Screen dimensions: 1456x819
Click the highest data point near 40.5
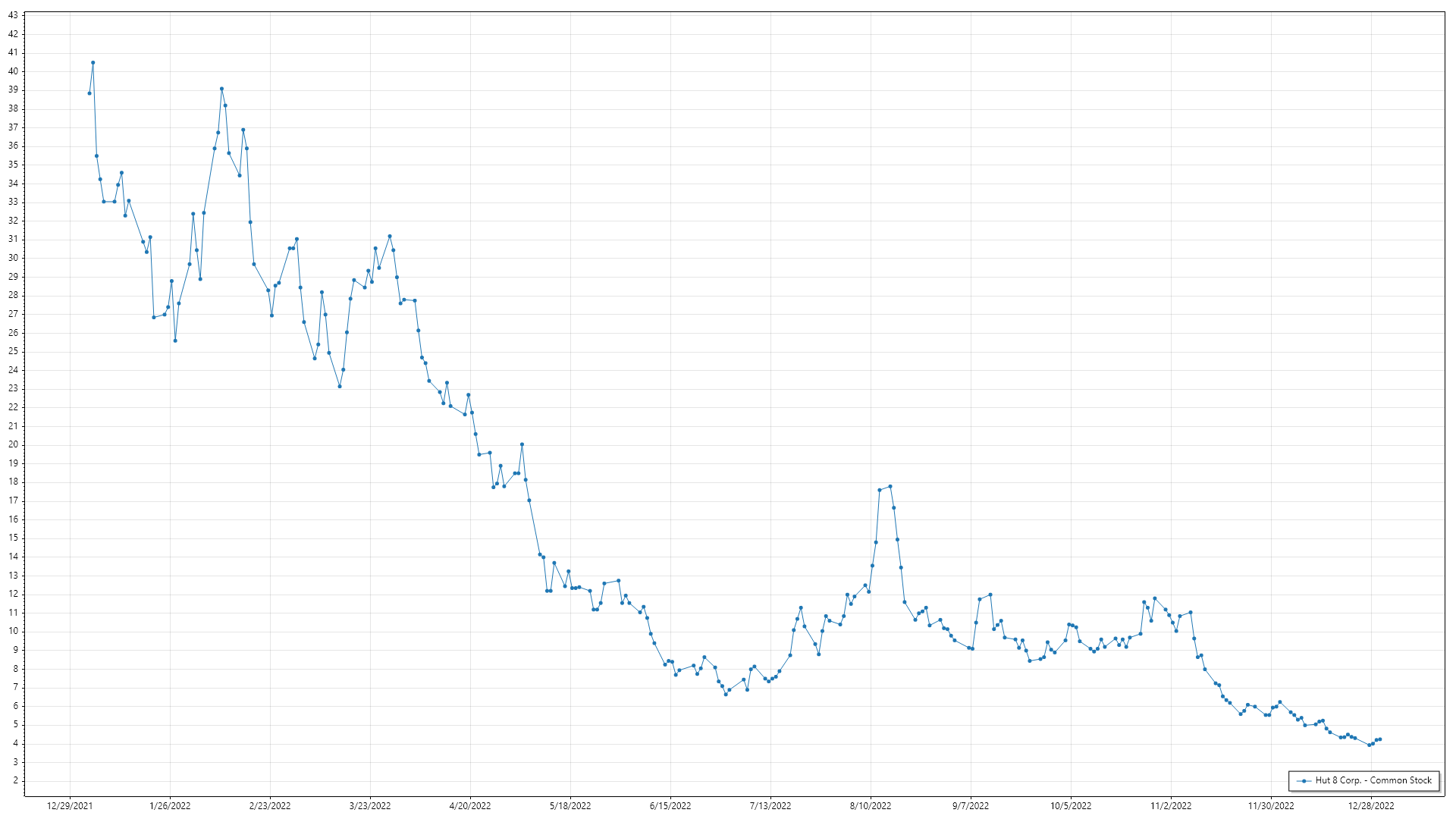93,63
